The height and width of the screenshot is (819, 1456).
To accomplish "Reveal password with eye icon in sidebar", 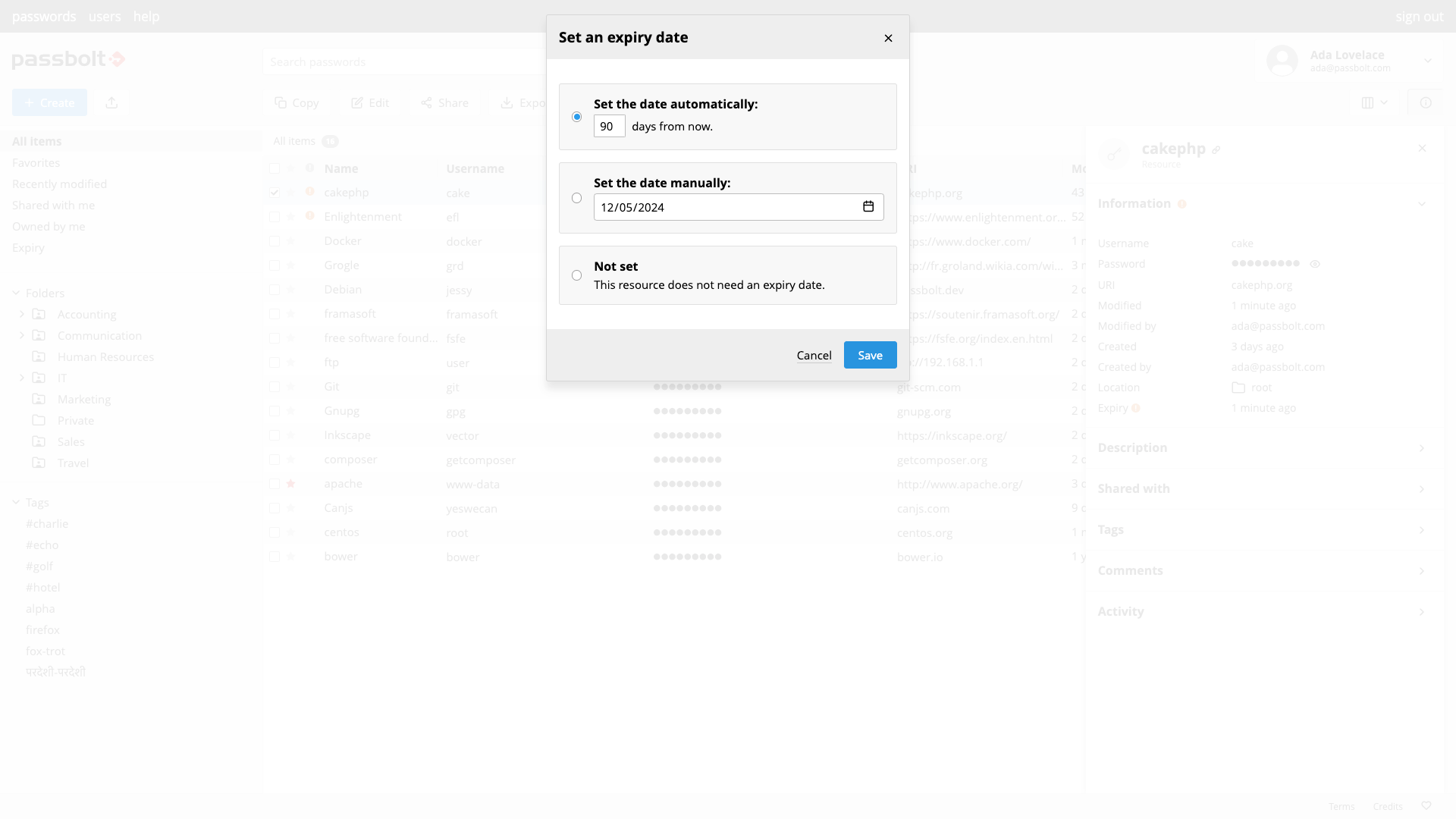I will [x=1315, y=264].
